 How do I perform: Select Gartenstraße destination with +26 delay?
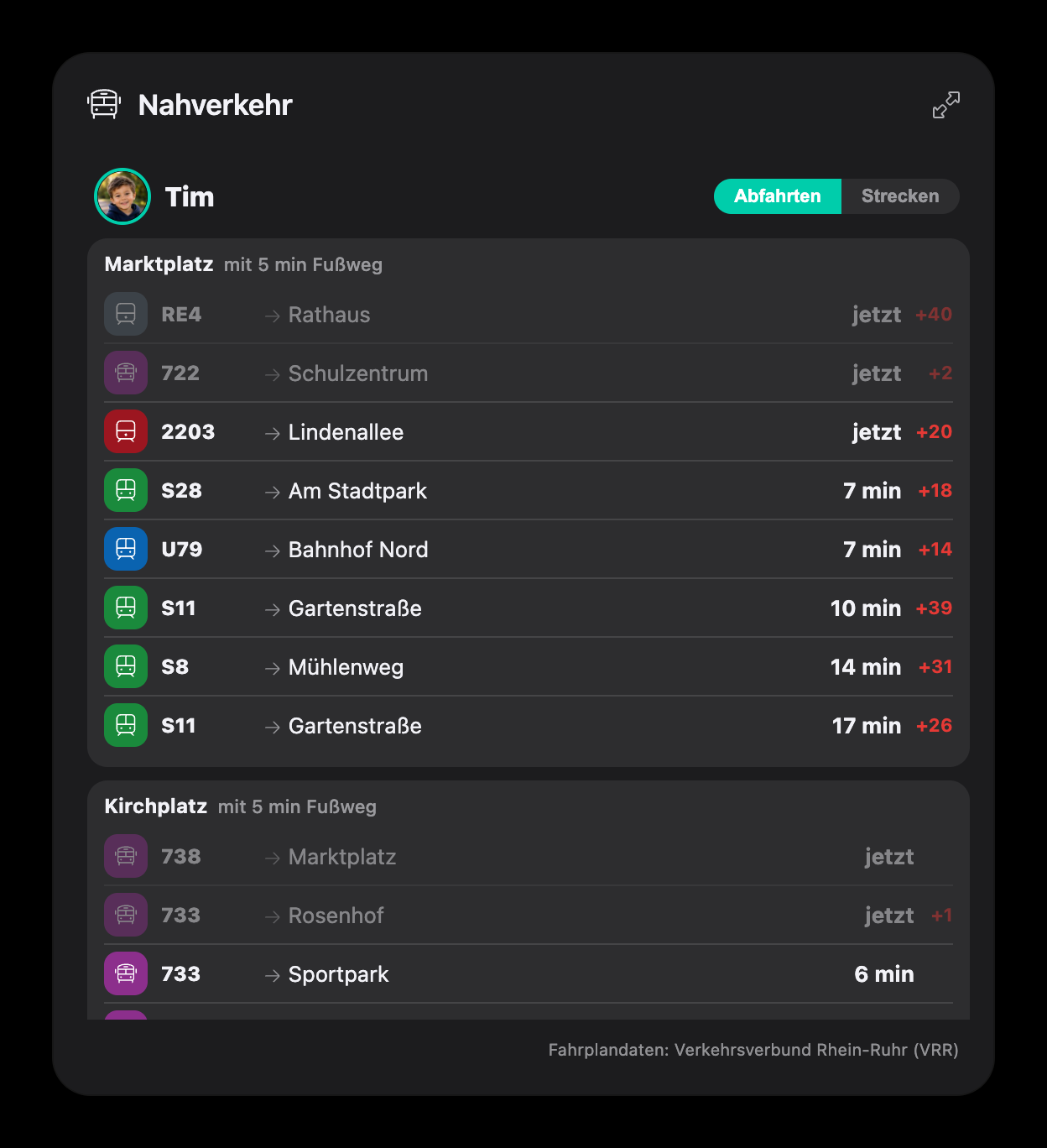[x=355, y=726]
